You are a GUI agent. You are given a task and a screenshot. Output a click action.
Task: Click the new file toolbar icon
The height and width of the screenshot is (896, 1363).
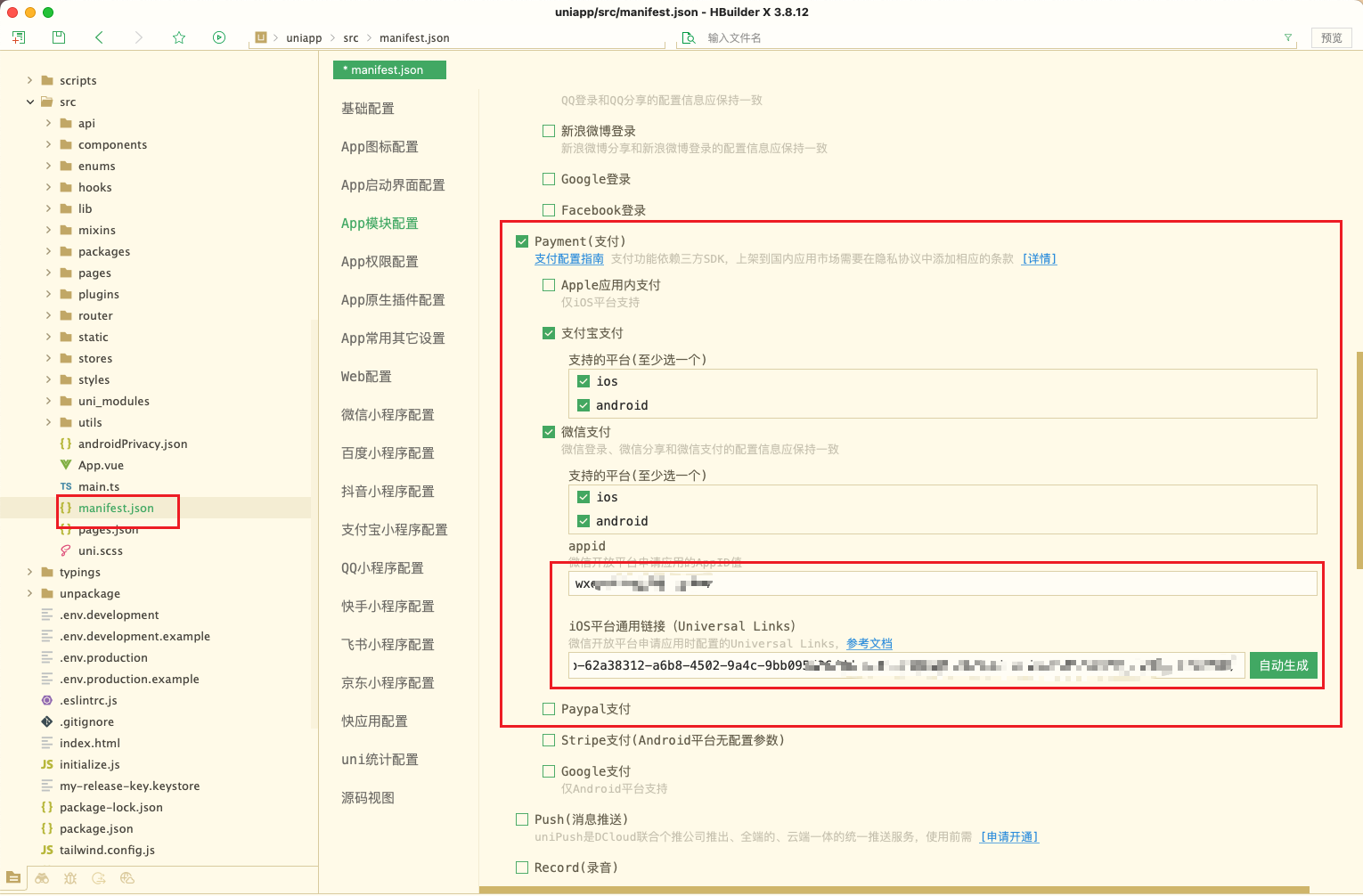tap(19, 37)
